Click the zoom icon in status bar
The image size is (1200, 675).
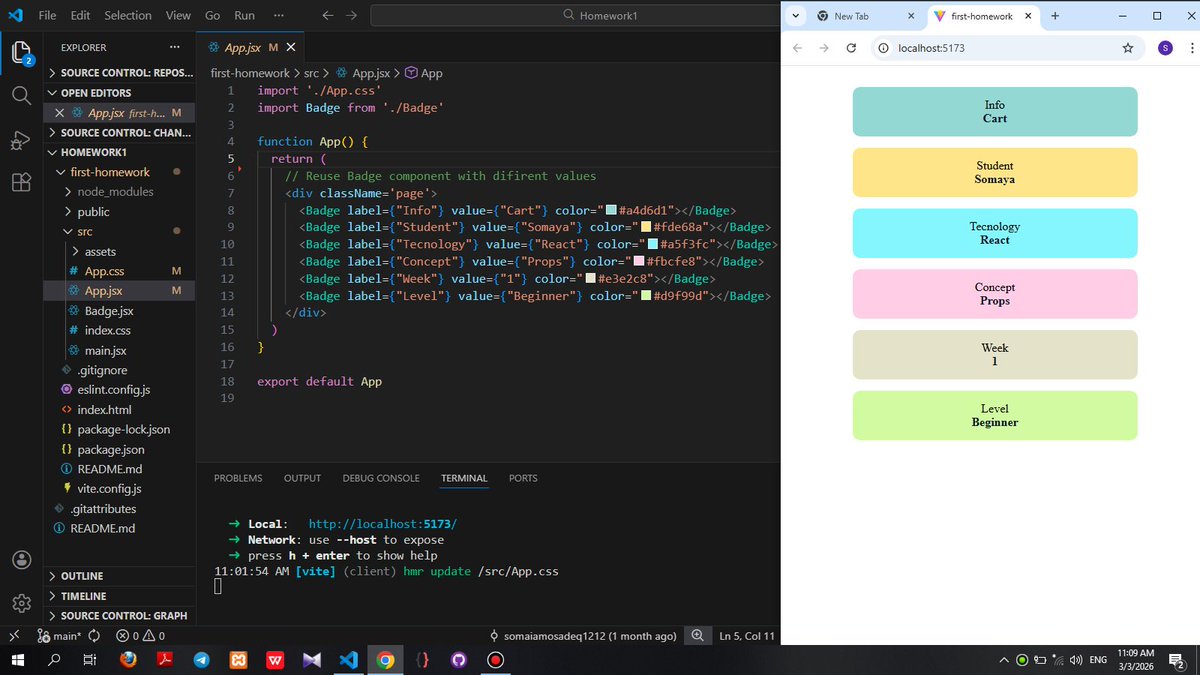click(x=696, y=636)
